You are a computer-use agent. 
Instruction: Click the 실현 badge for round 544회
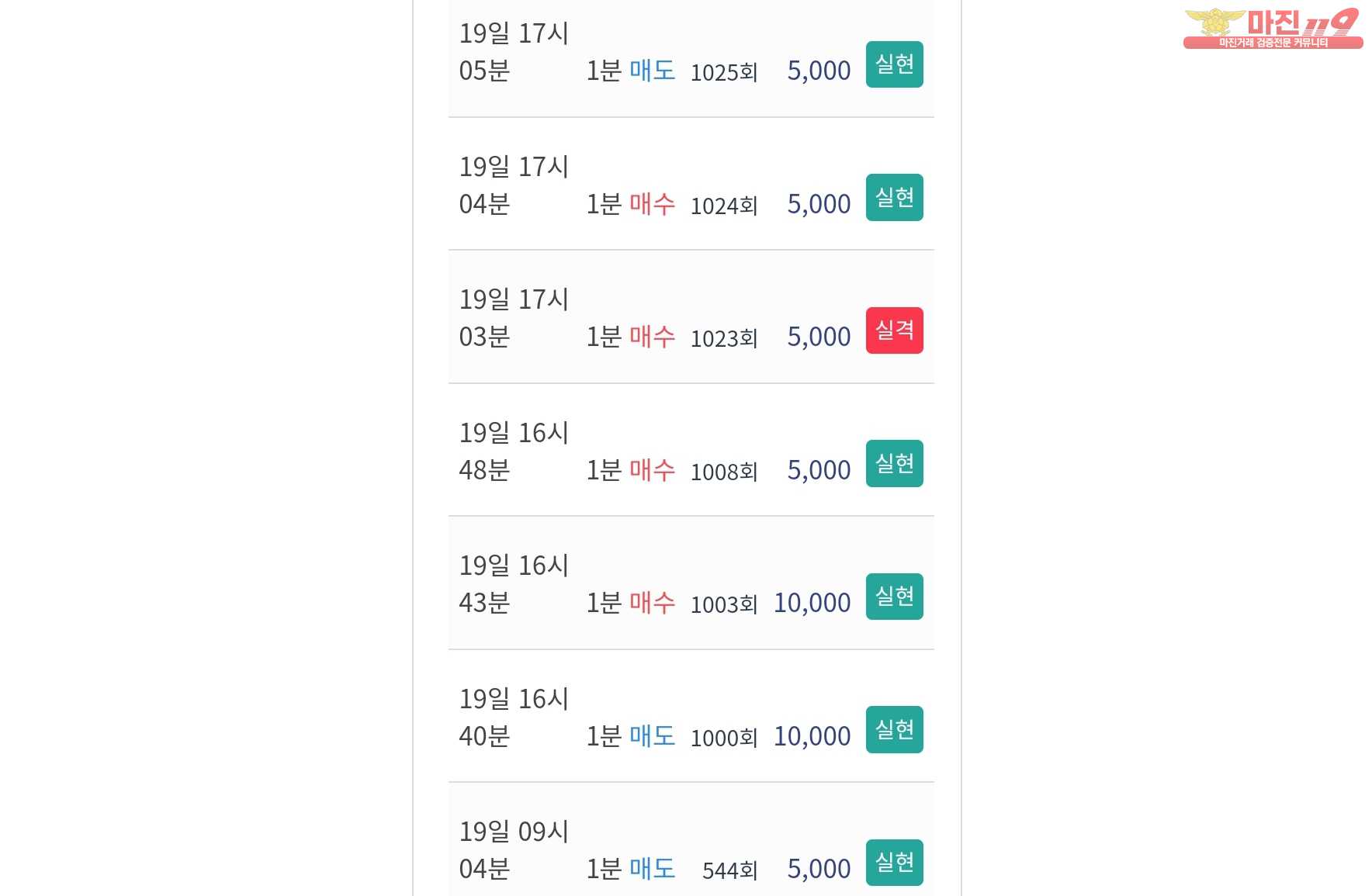click(x=894, y=863)
